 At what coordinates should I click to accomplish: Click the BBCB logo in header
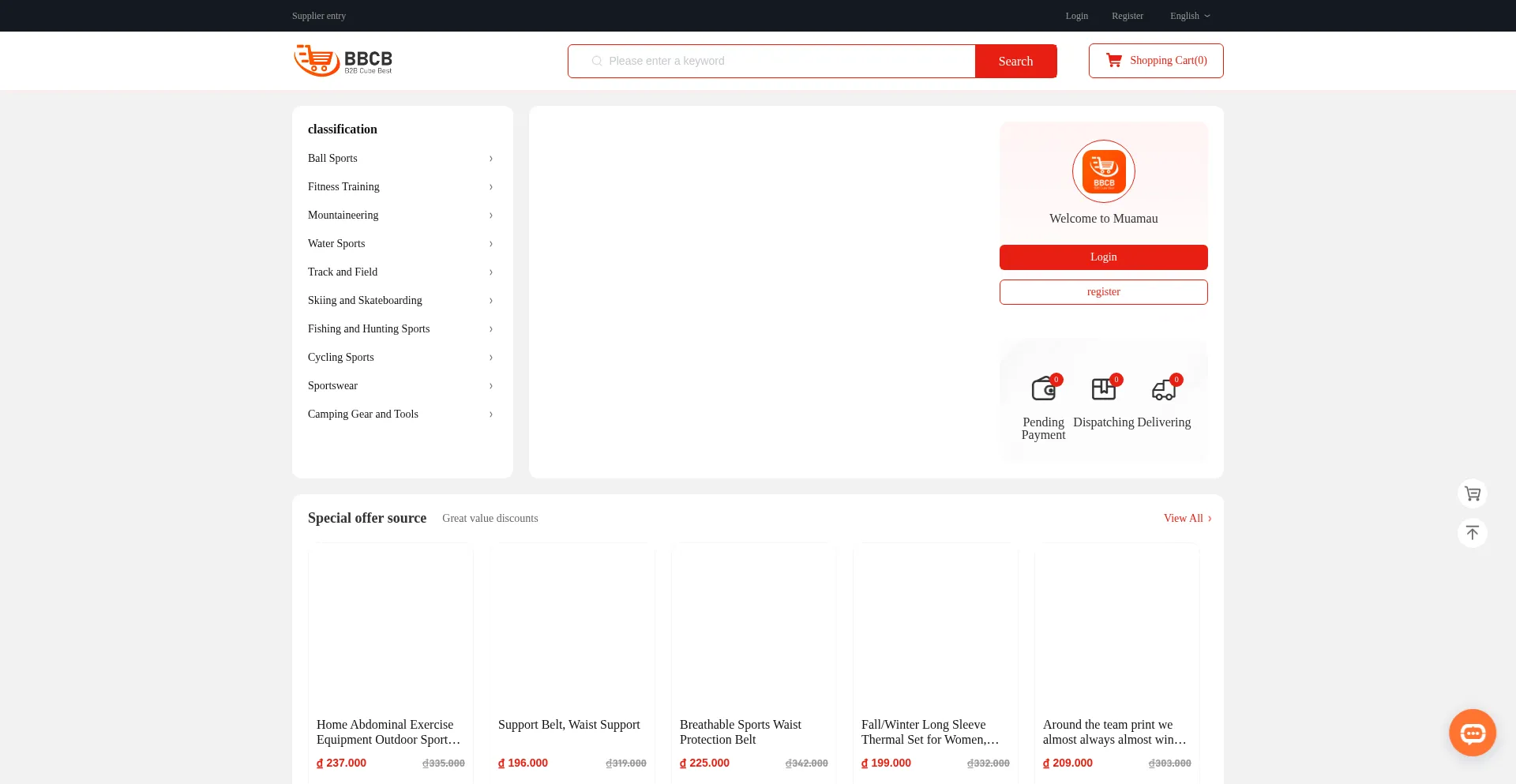343,61
